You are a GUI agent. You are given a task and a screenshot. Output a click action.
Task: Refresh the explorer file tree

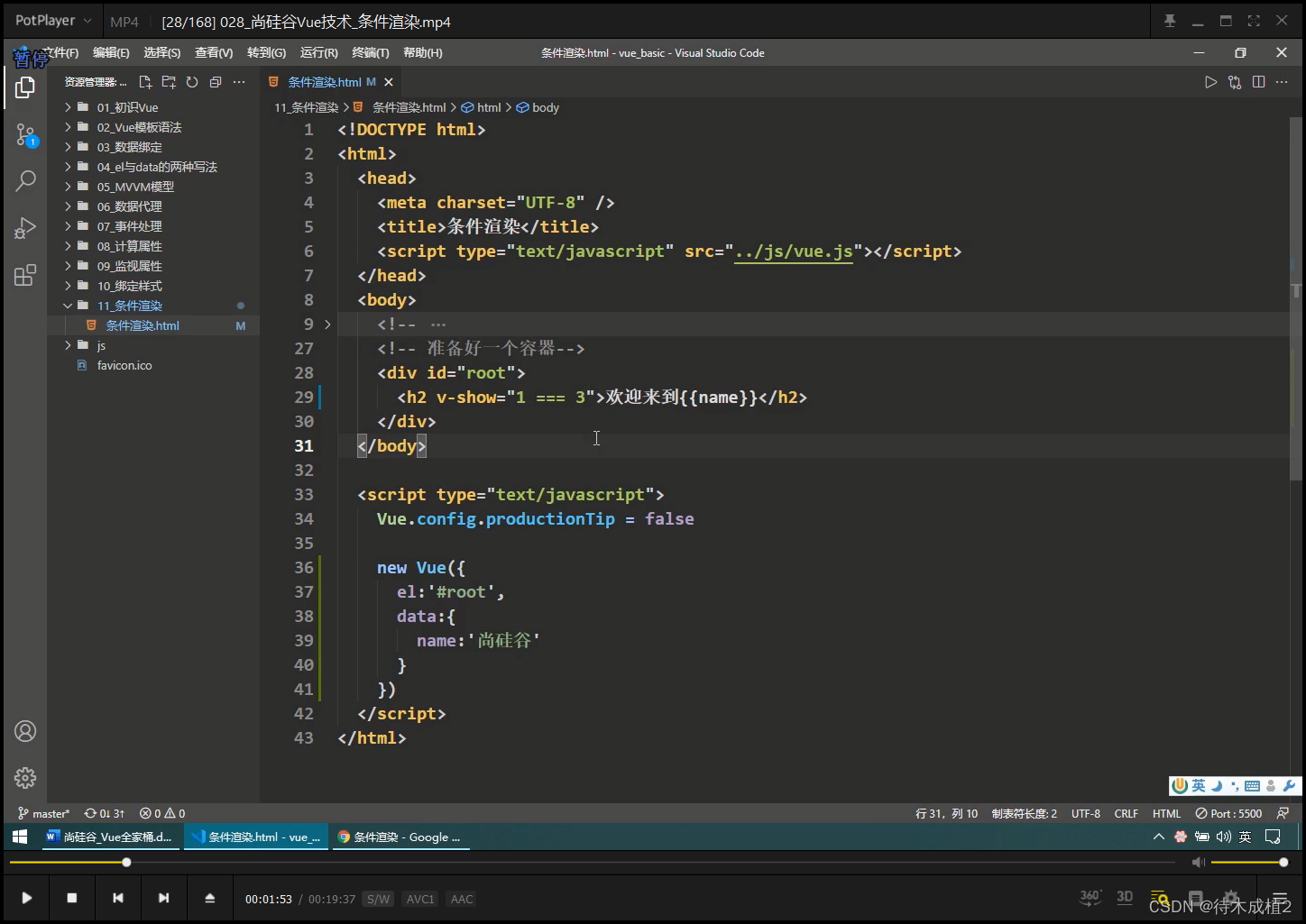192,82
